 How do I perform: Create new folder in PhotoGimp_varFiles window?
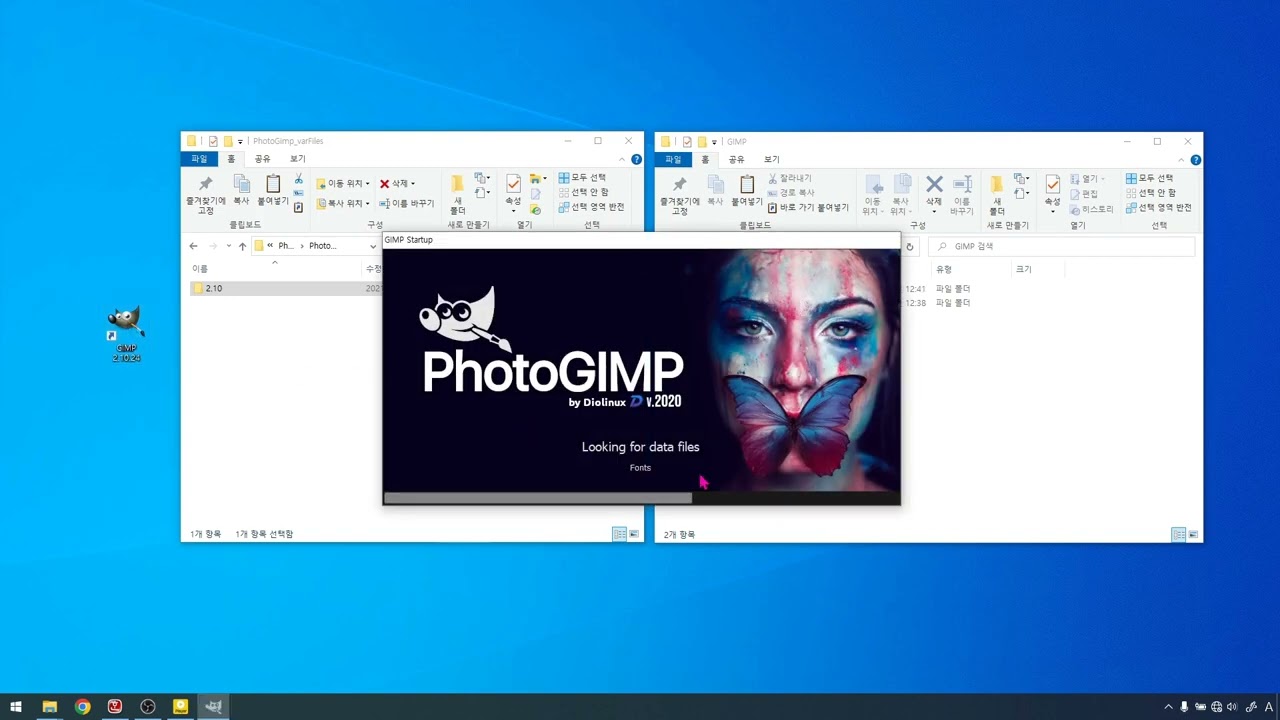click(x=457, y=195)
